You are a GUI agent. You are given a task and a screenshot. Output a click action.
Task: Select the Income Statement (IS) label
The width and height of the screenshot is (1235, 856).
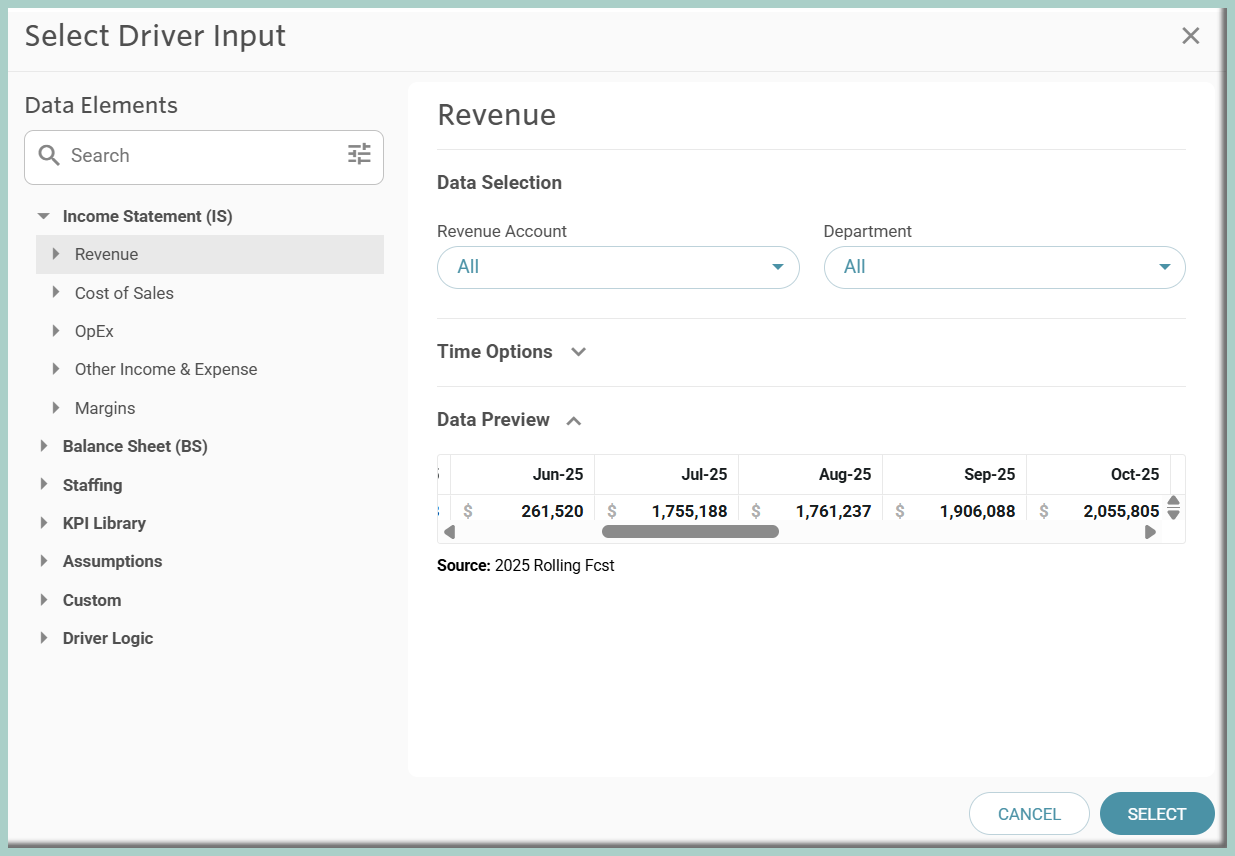pos(147,216)
